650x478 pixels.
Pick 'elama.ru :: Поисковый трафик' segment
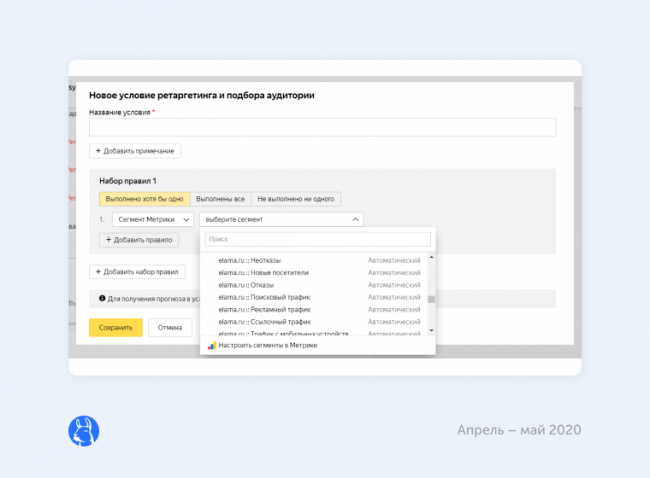[x=266, y=297]
